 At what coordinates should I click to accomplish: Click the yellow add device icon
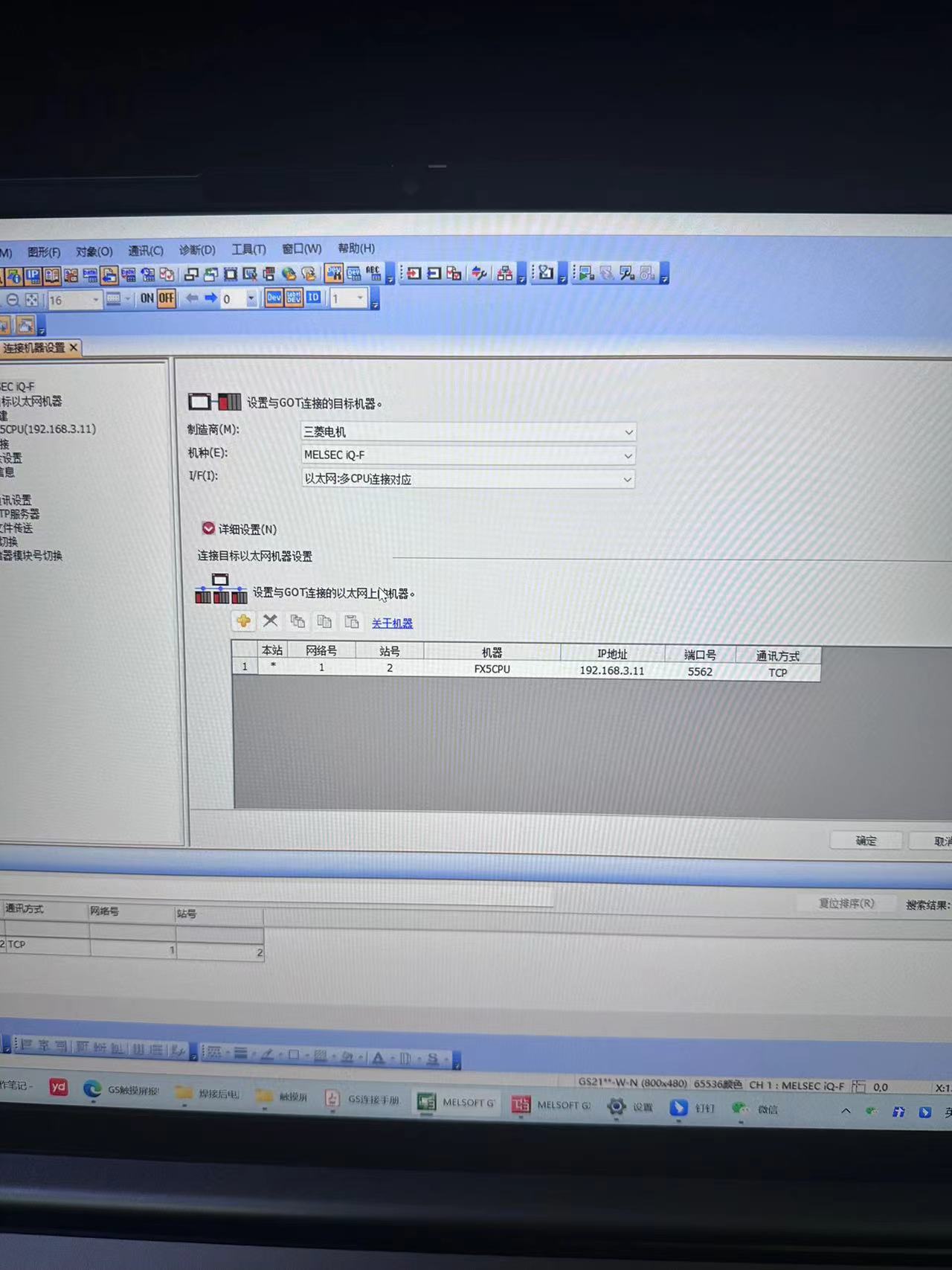click(243, 621)
